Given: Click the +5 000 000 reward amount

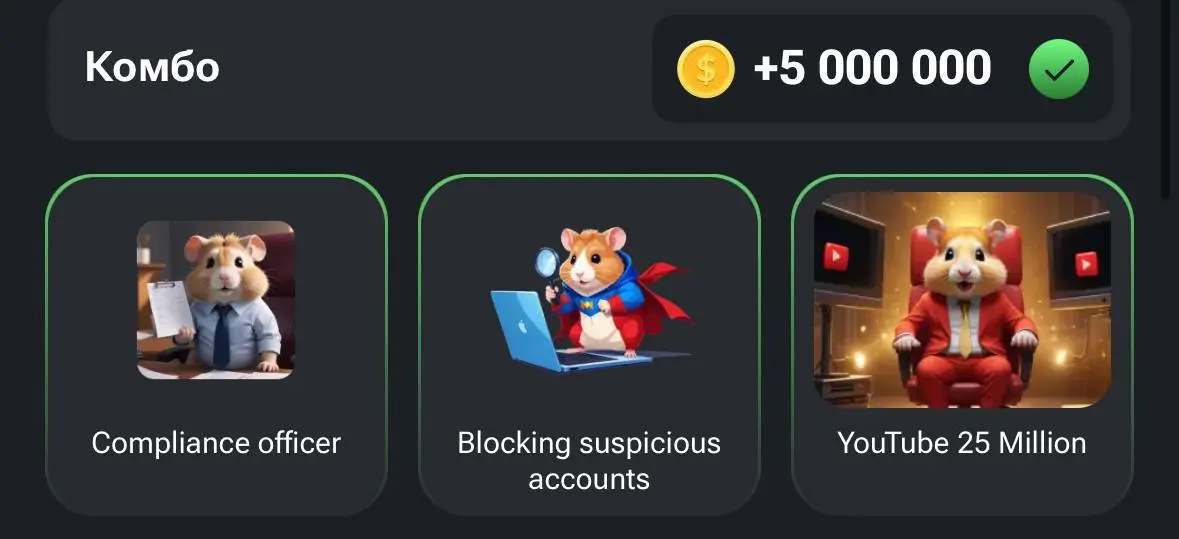Looking at the screenshot, I should tap(872, 68).
